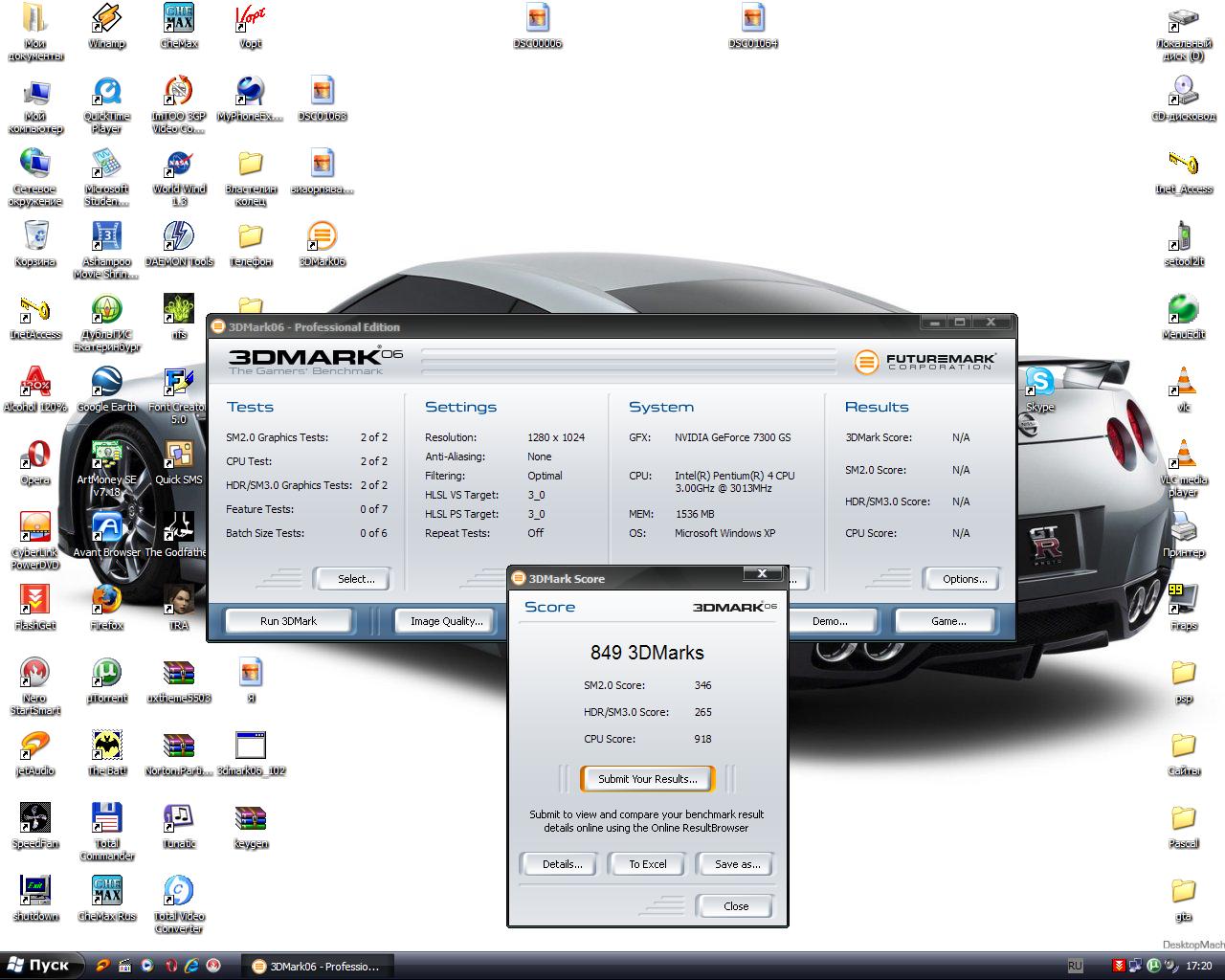
Task: Click the 1536 MB memory value
Action: pyautogui.click(x=694, y=514)
